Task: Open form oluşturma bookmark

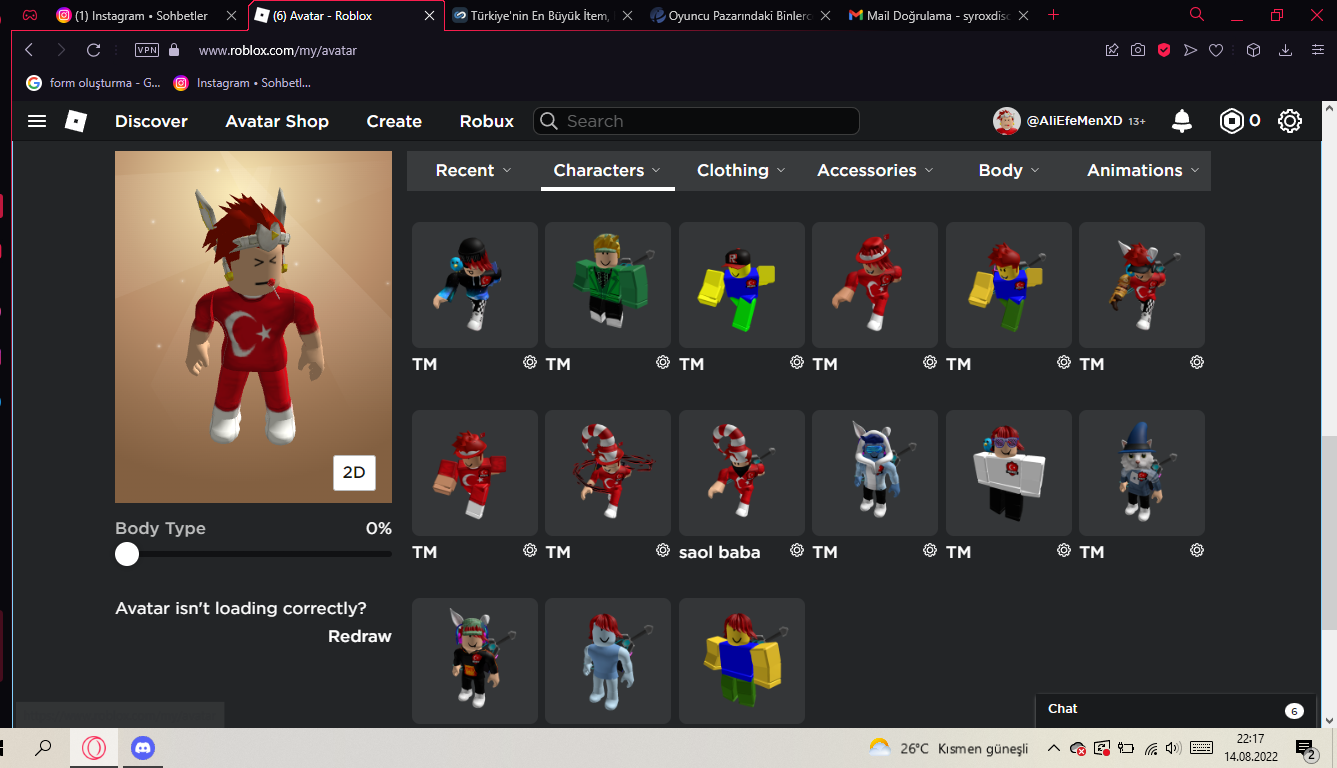Action: tap(93, 83)
